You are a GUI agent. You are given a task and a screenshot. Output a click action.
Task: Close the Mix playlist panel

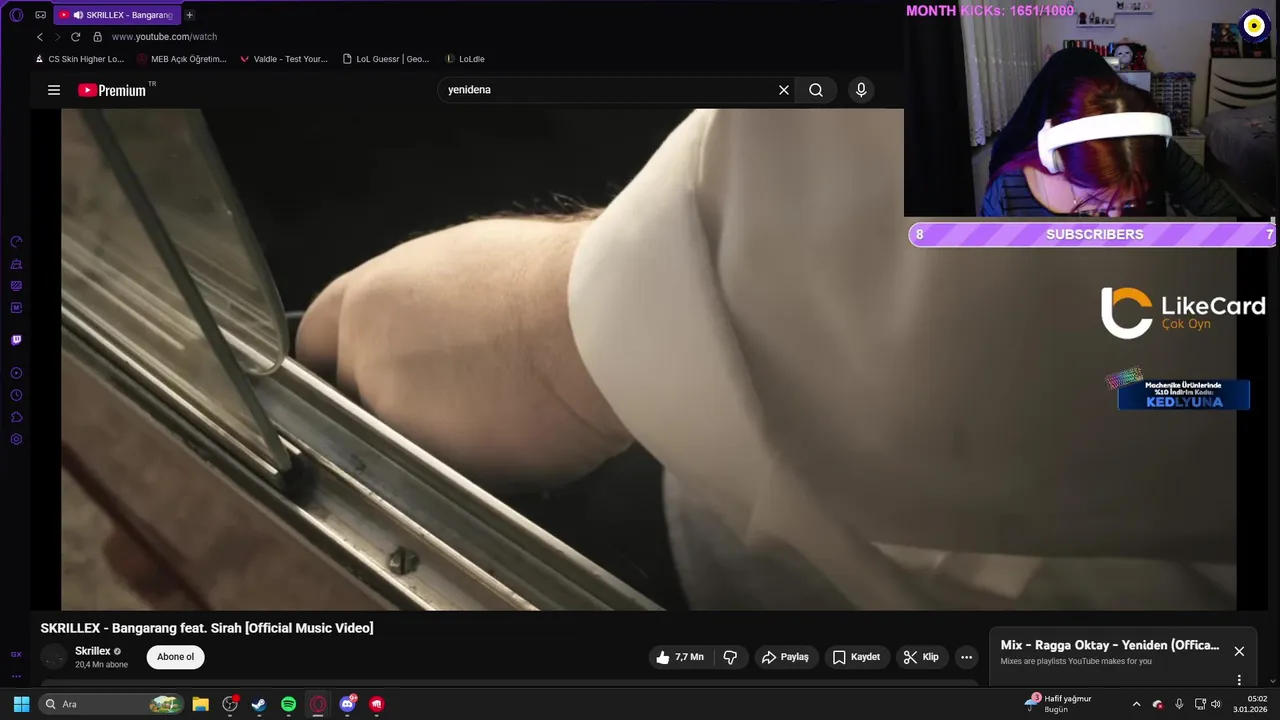point(1239,651)
